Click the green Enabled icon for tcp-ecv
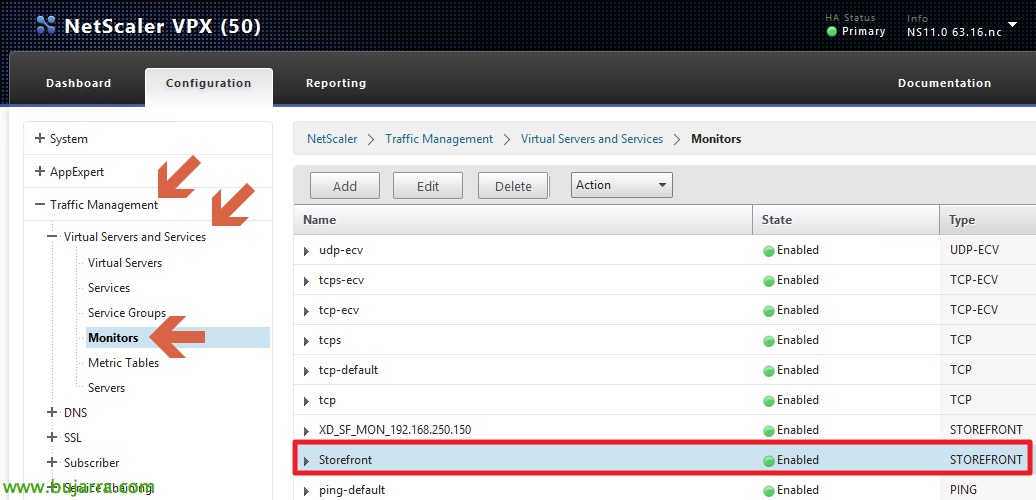The height and width of the screenshot is (500, 1036). click(x=768, y=310)
